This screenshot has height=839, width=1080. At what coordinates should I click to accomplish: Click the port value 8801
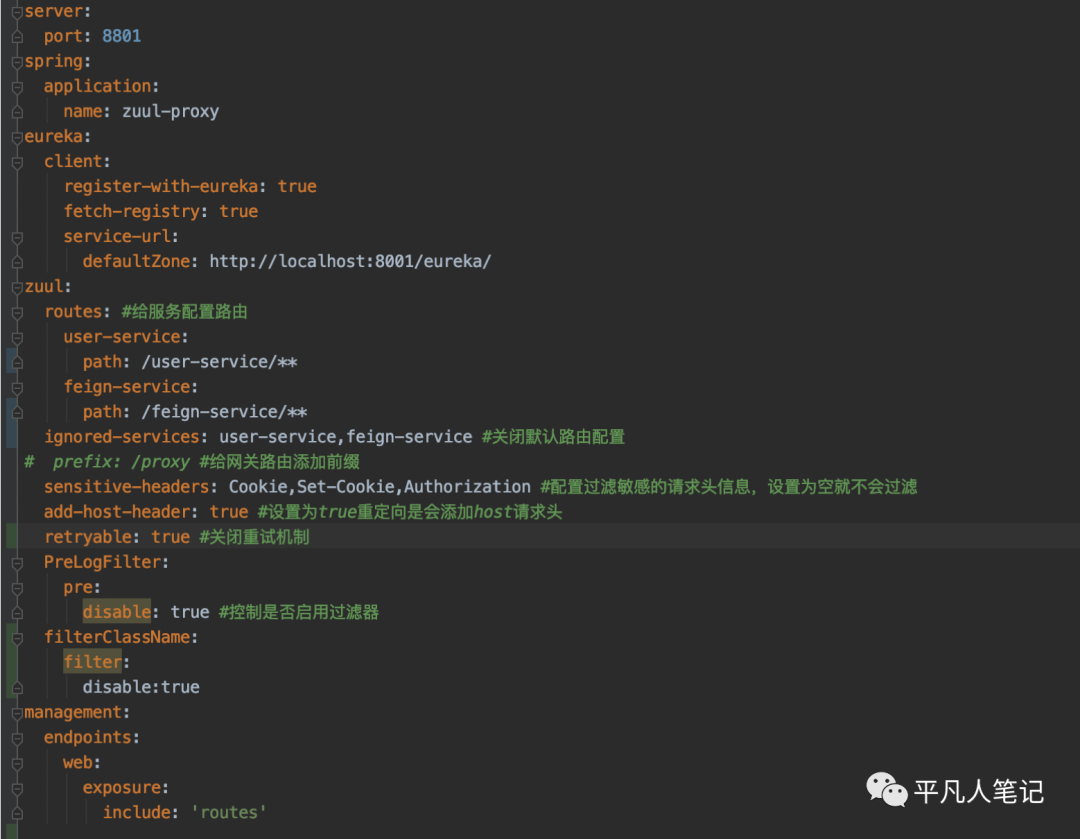pos(121,36)
